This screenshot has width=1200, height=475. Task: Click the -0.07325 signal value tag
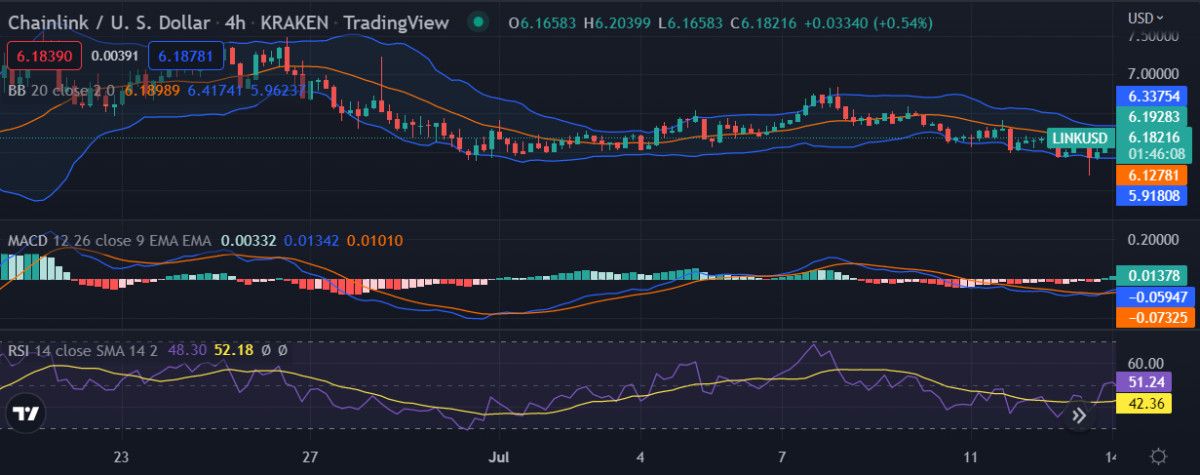click(x=1154, y=317)
